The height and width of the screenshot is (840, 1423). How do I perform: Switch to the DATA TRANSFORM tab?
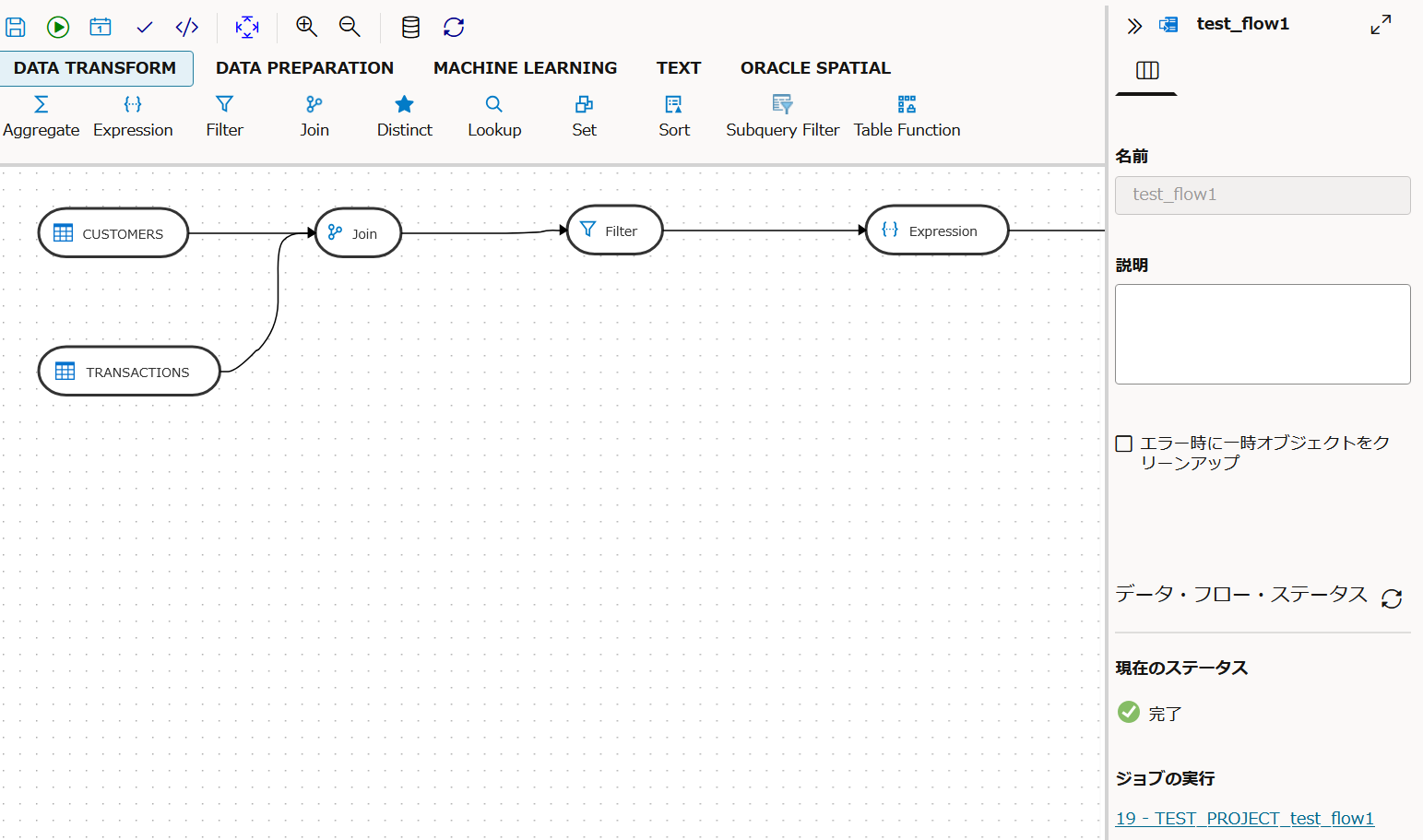click(x=95, y=68)
